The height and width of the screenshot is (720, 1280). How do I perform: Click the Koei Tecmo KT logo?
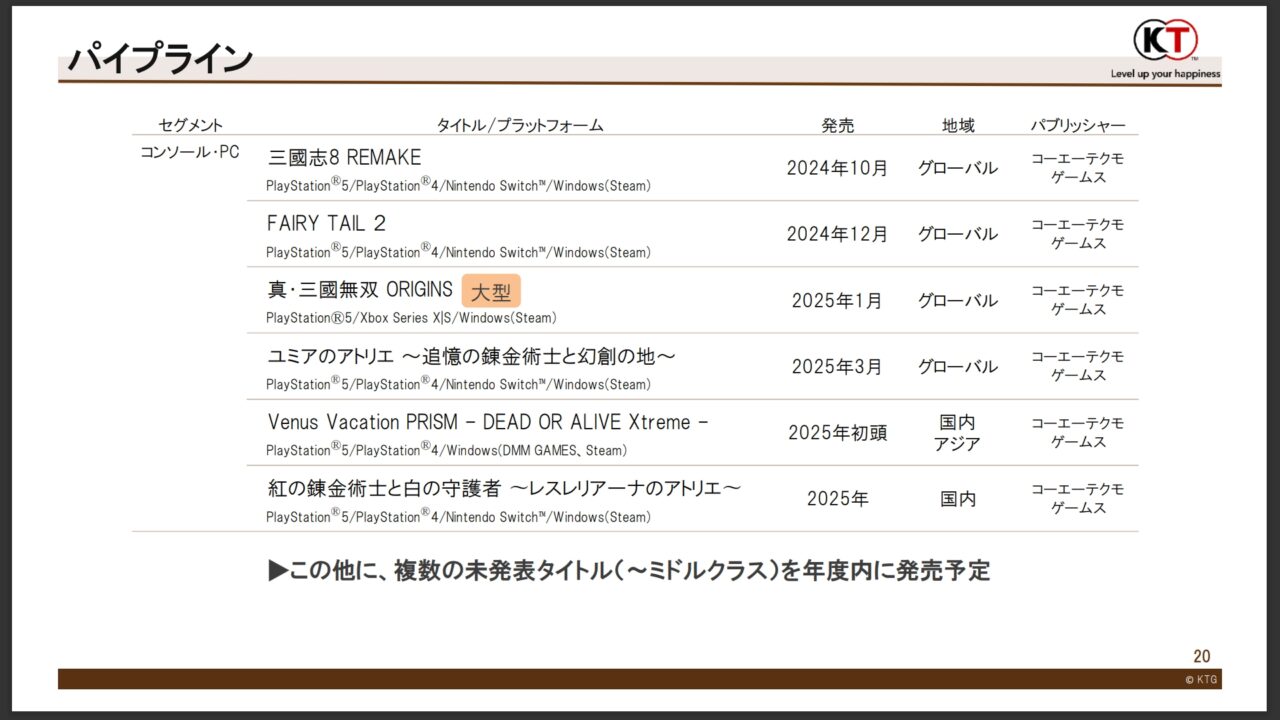coord(1165,40)
